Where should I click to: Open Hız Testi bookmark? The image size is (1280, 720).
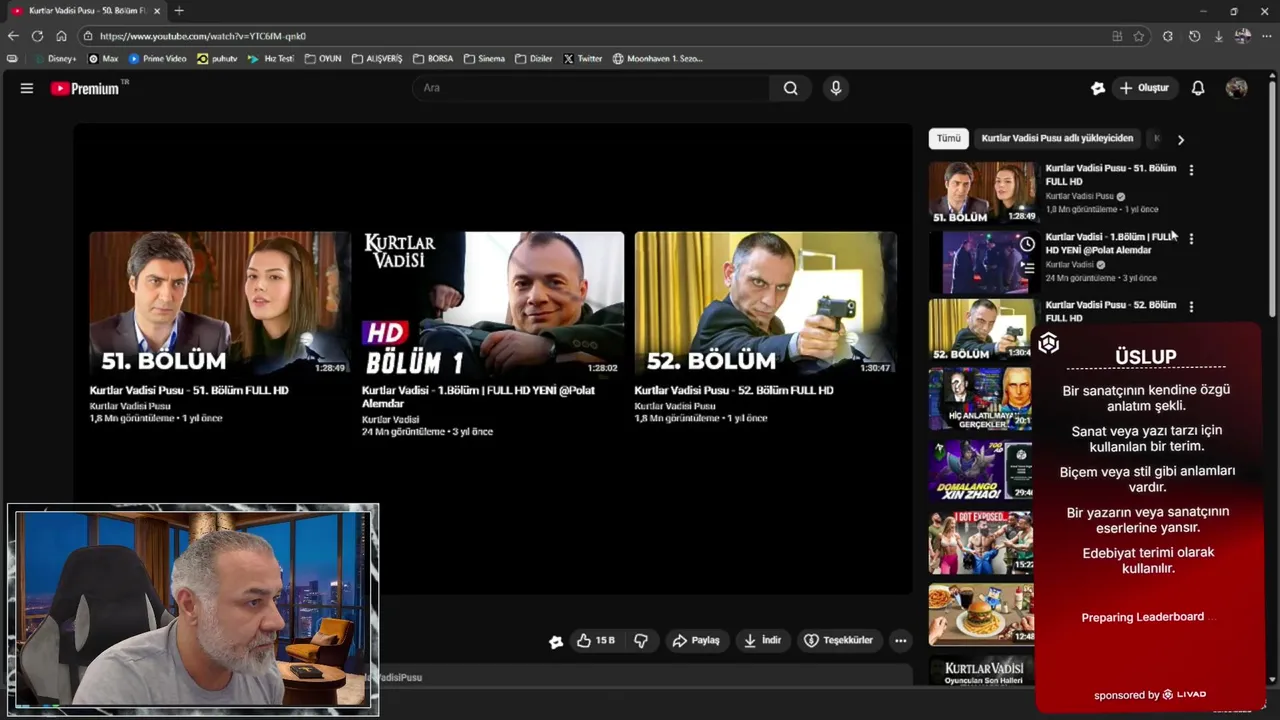pyautogui.click(x=271, y=59)
